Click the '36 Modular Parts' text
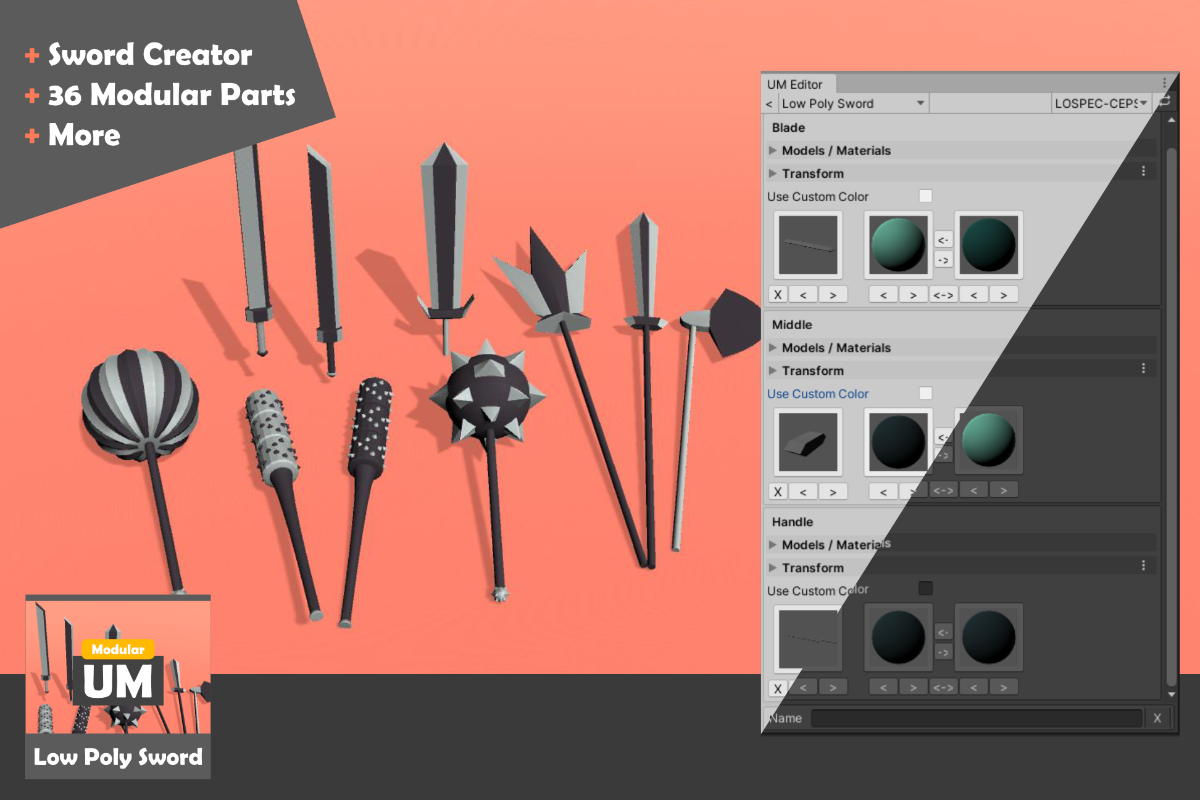 [172, 95]
